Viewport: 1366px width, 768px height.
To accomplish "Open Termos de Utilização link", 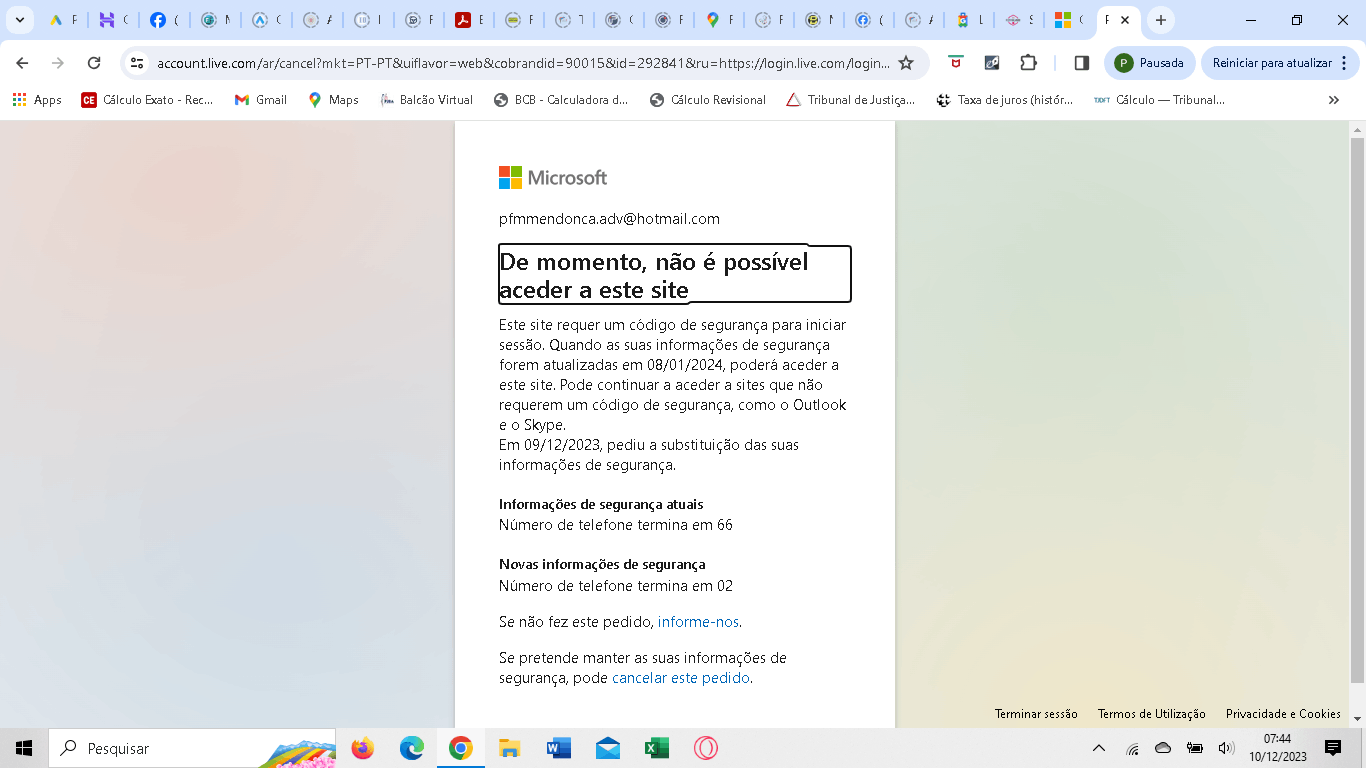I will [x=1151, y=714].
